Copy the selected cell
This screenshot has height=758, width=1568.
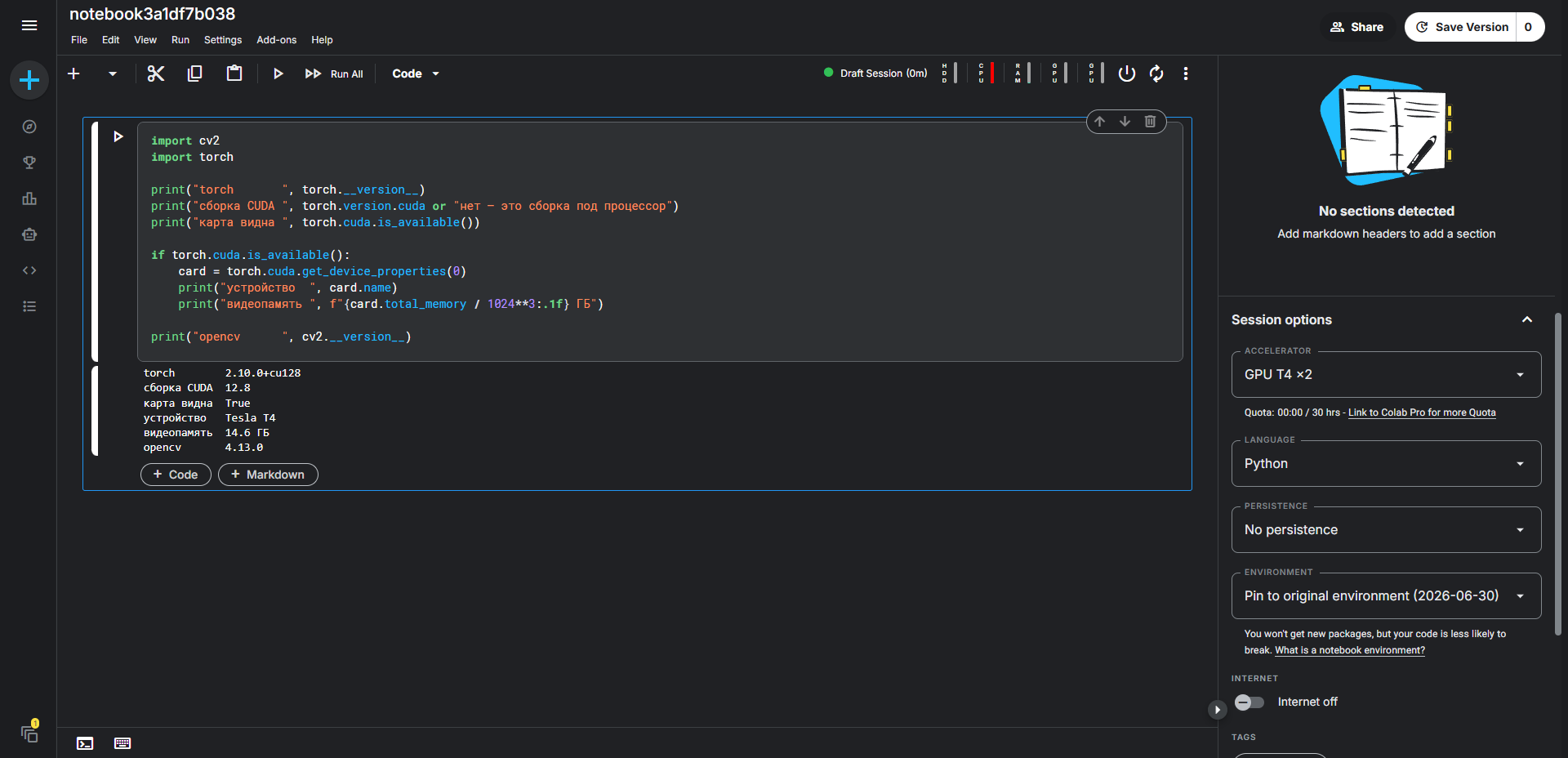point(194,74)
